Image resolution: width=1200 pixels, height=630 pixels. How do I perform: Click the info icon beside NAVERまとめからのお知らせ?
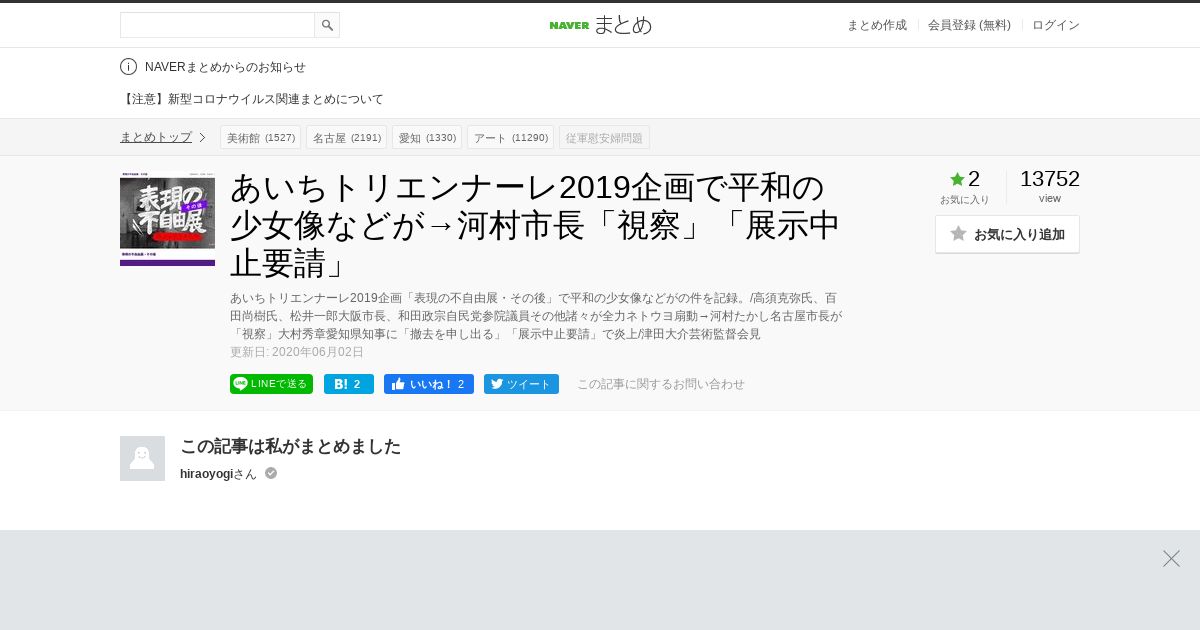[128, 67]
